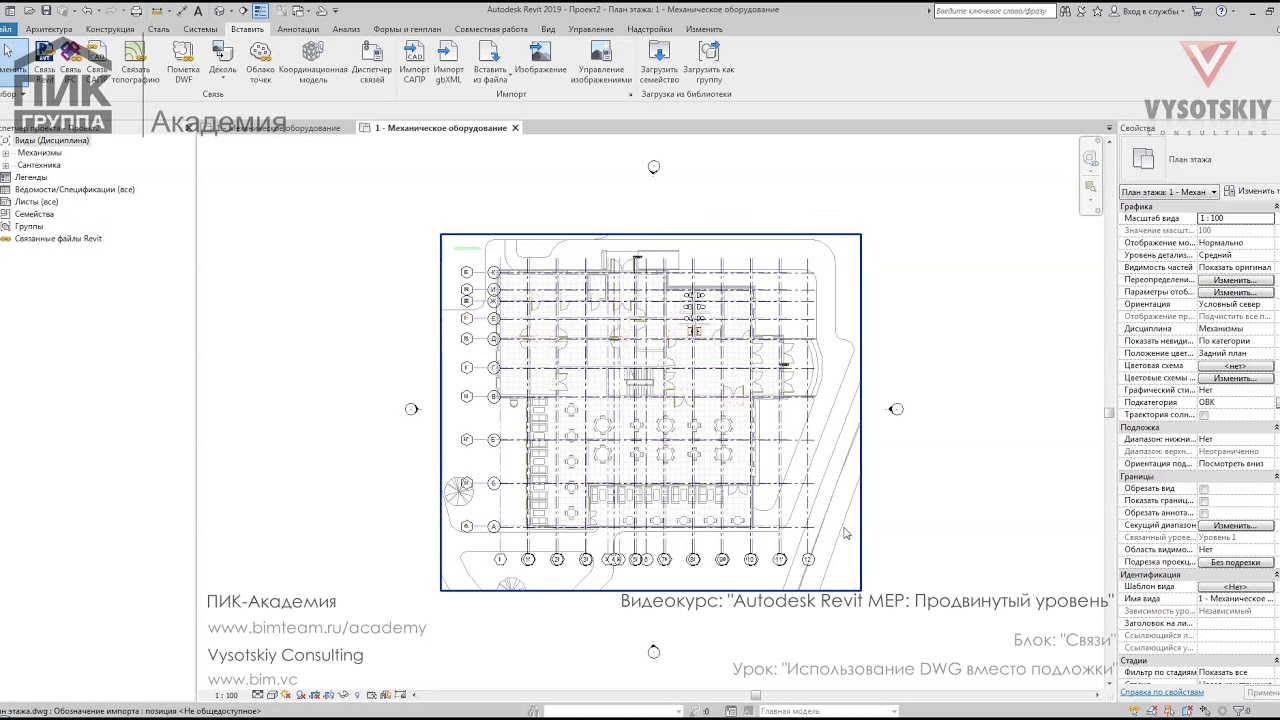Open the Совместная работа ribbon tab
This screenshot has width=1280, height=720.
pyautogui.click(x=491, y=29)
